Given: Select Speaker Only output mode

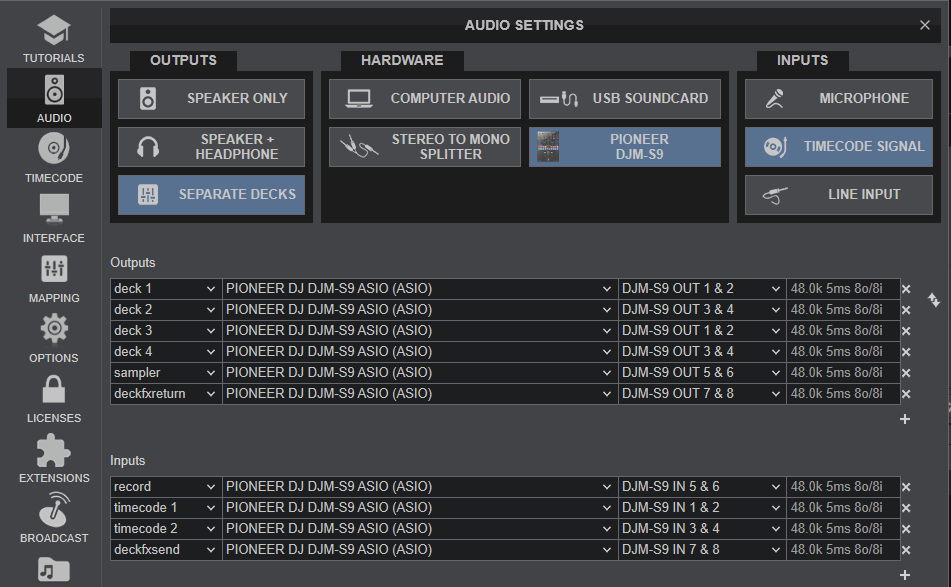Looking at the screenshot, I should pos(211,98).
